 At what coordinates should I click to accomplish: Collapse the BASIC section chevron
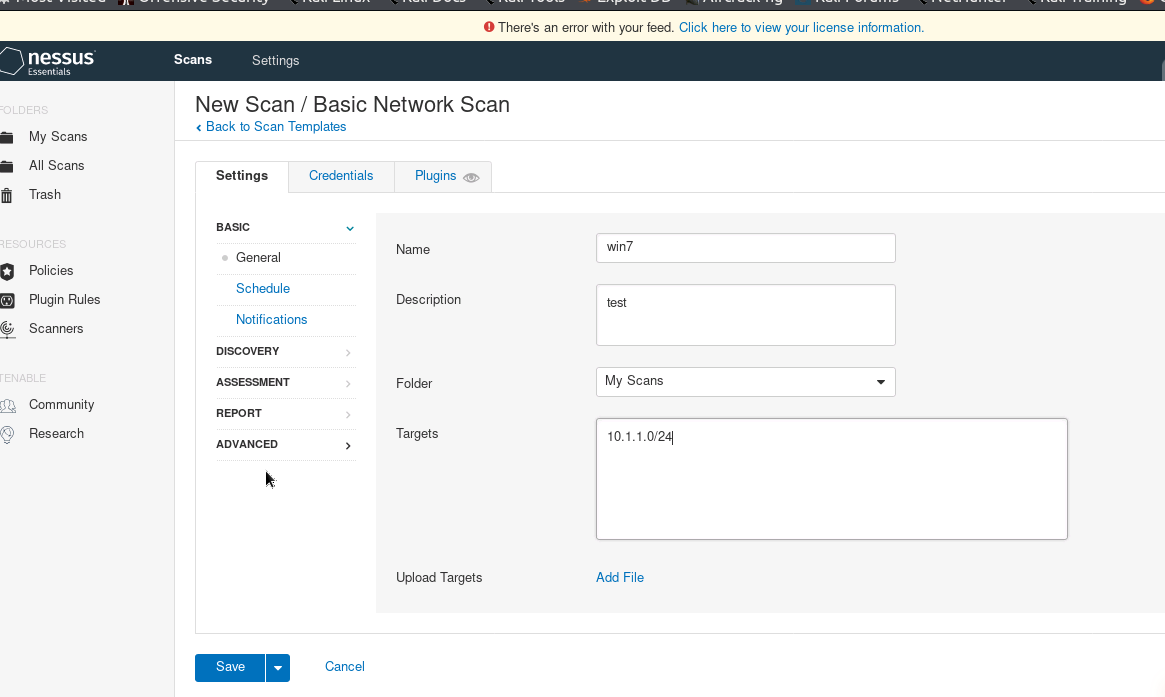[349, 228]
